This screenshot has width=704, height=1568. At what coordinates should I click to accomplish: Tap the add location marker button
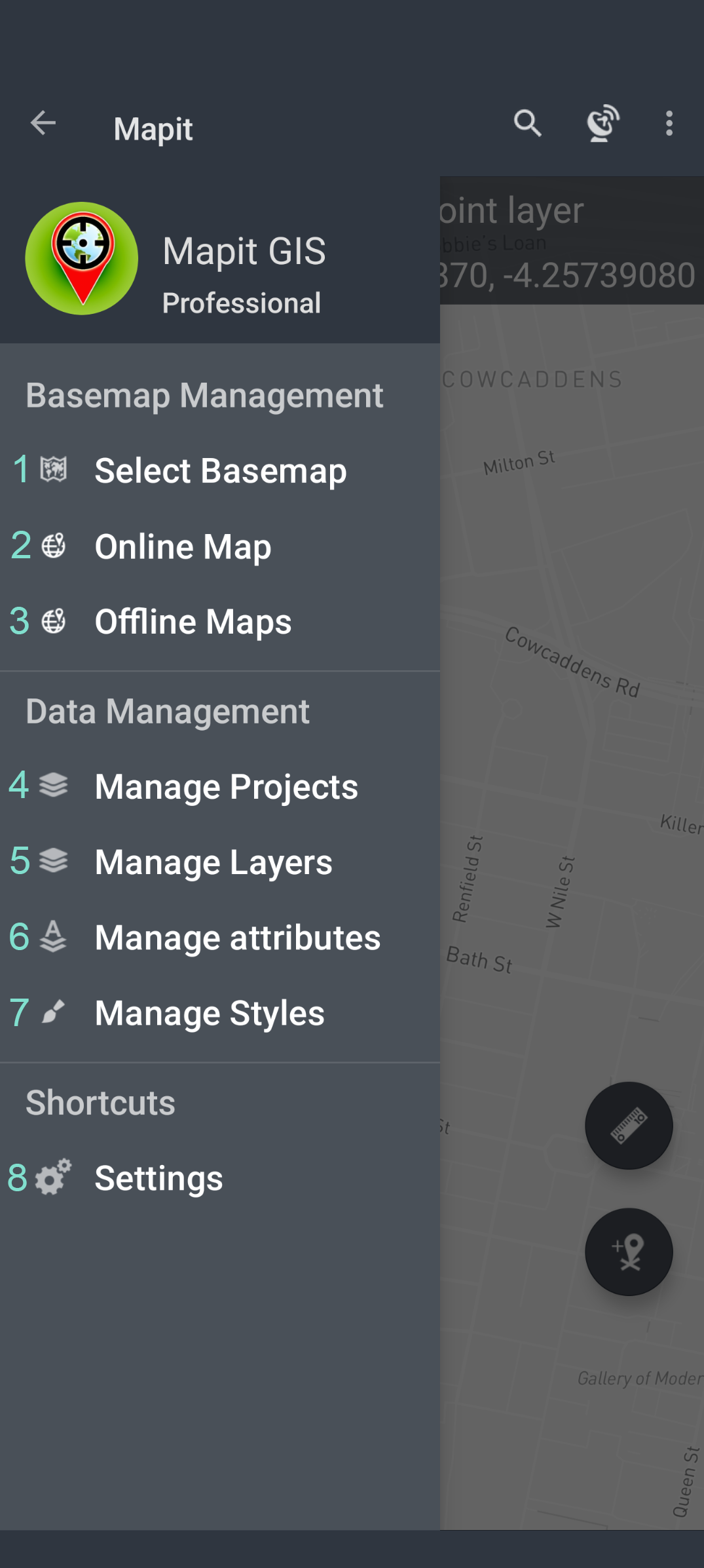tap(628, 1252)
